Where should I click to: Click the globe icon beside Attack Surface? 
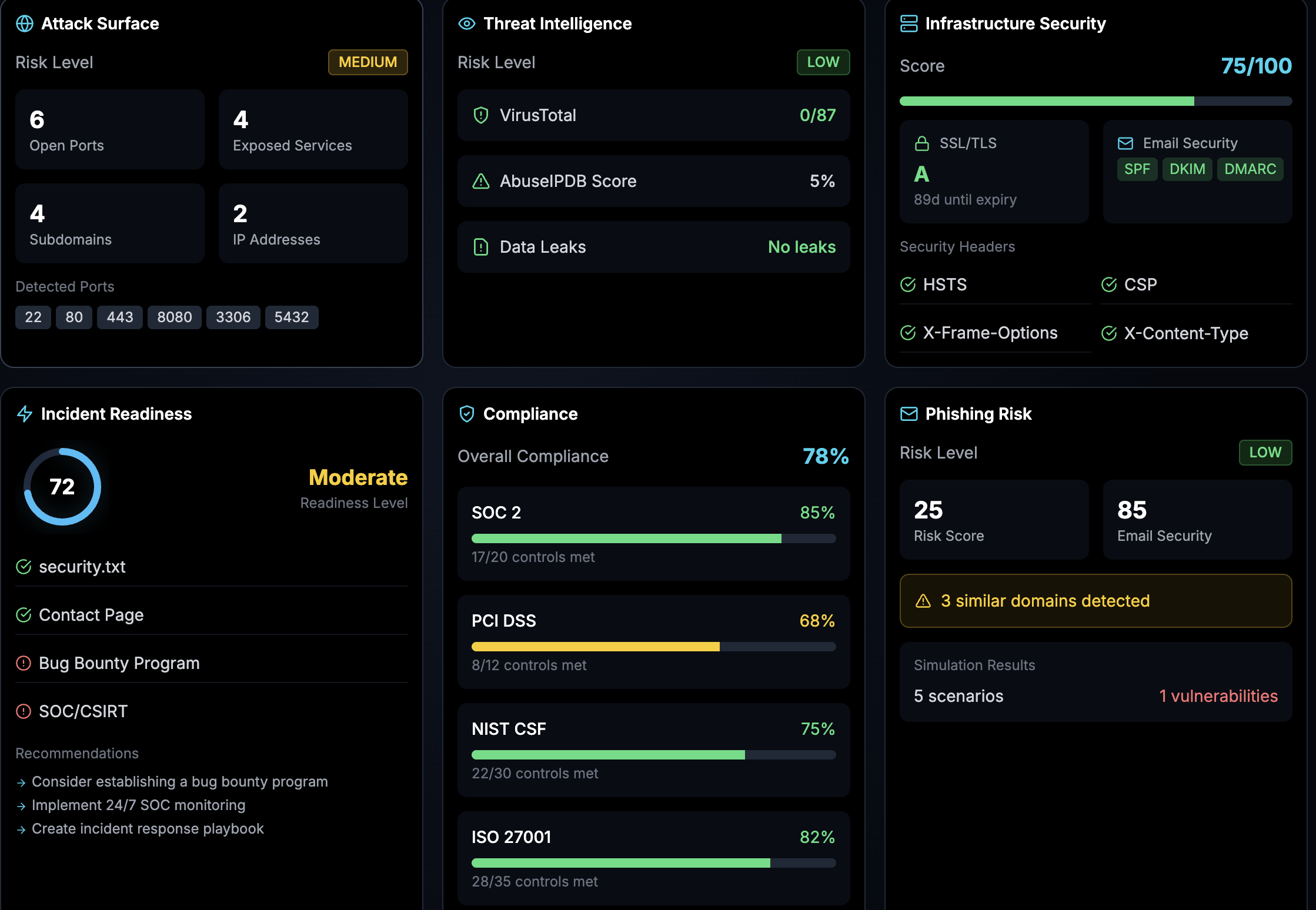click(x=24, y=24)
